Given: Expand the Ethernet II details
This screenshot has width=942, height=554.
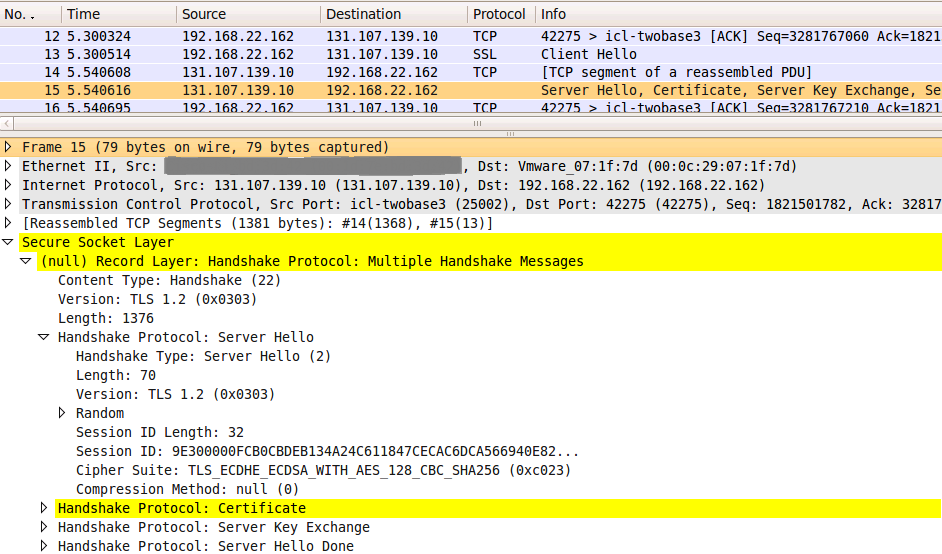Looking at the screenshot, I should [x=8, y=166].
